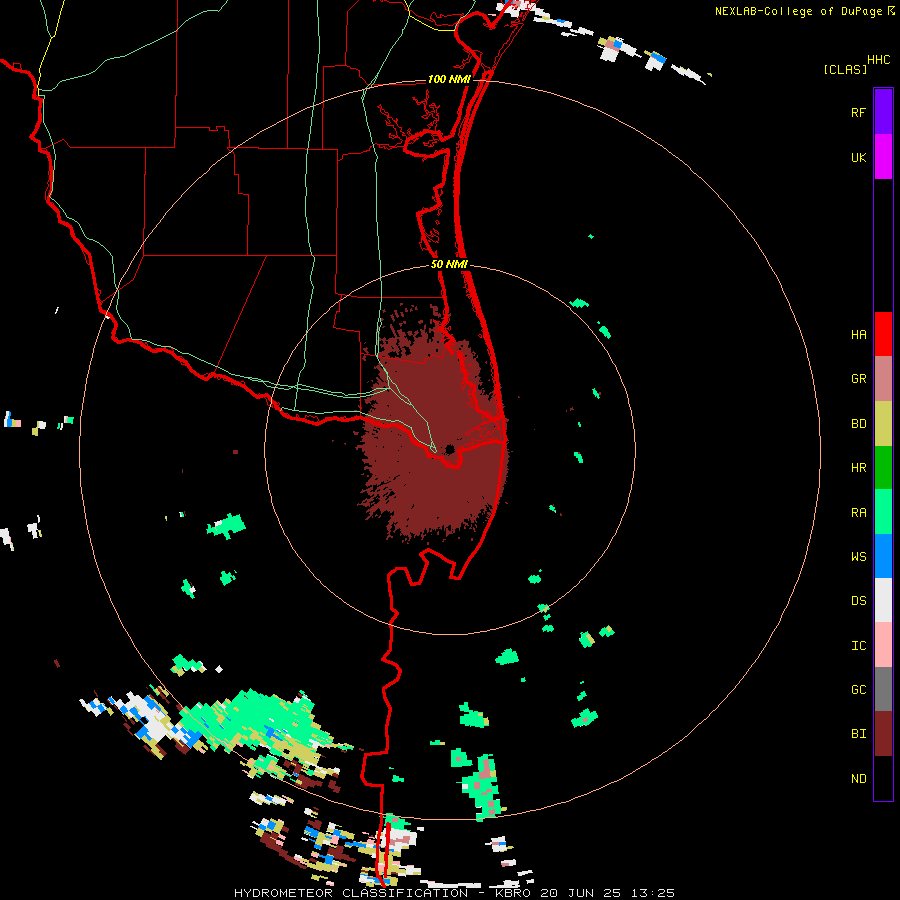Viewport: 900px width, 900px height.
Task: Click the RF purple legend swatch
Action: (x=883, y=112)
